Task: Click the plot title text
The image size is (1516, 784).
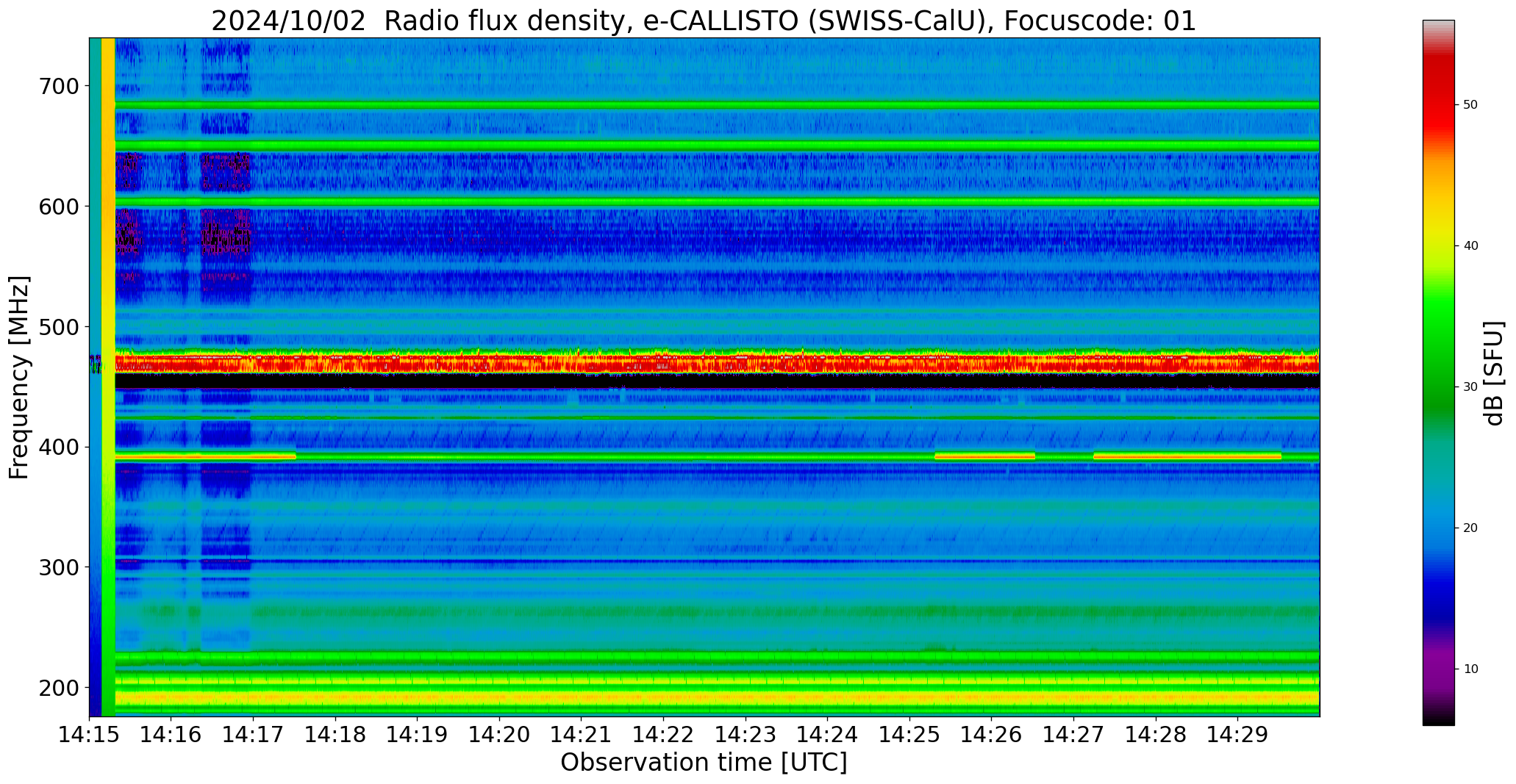Action: point(704,21)
